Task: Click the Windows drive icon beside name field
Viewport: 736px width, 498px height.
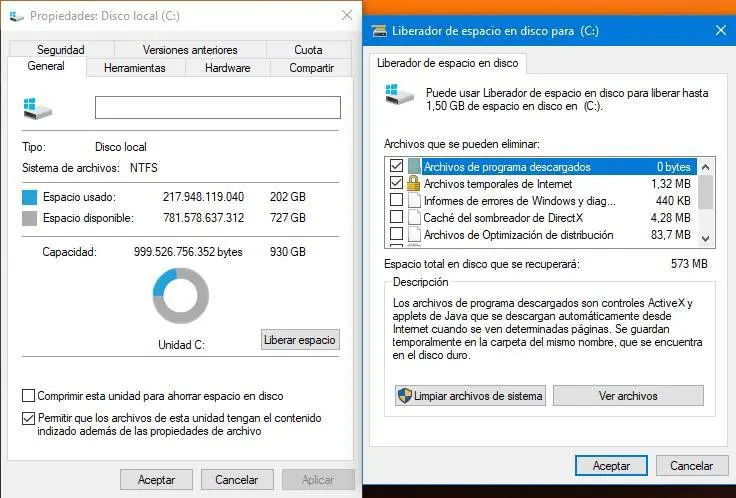Action: pos(37,108)
